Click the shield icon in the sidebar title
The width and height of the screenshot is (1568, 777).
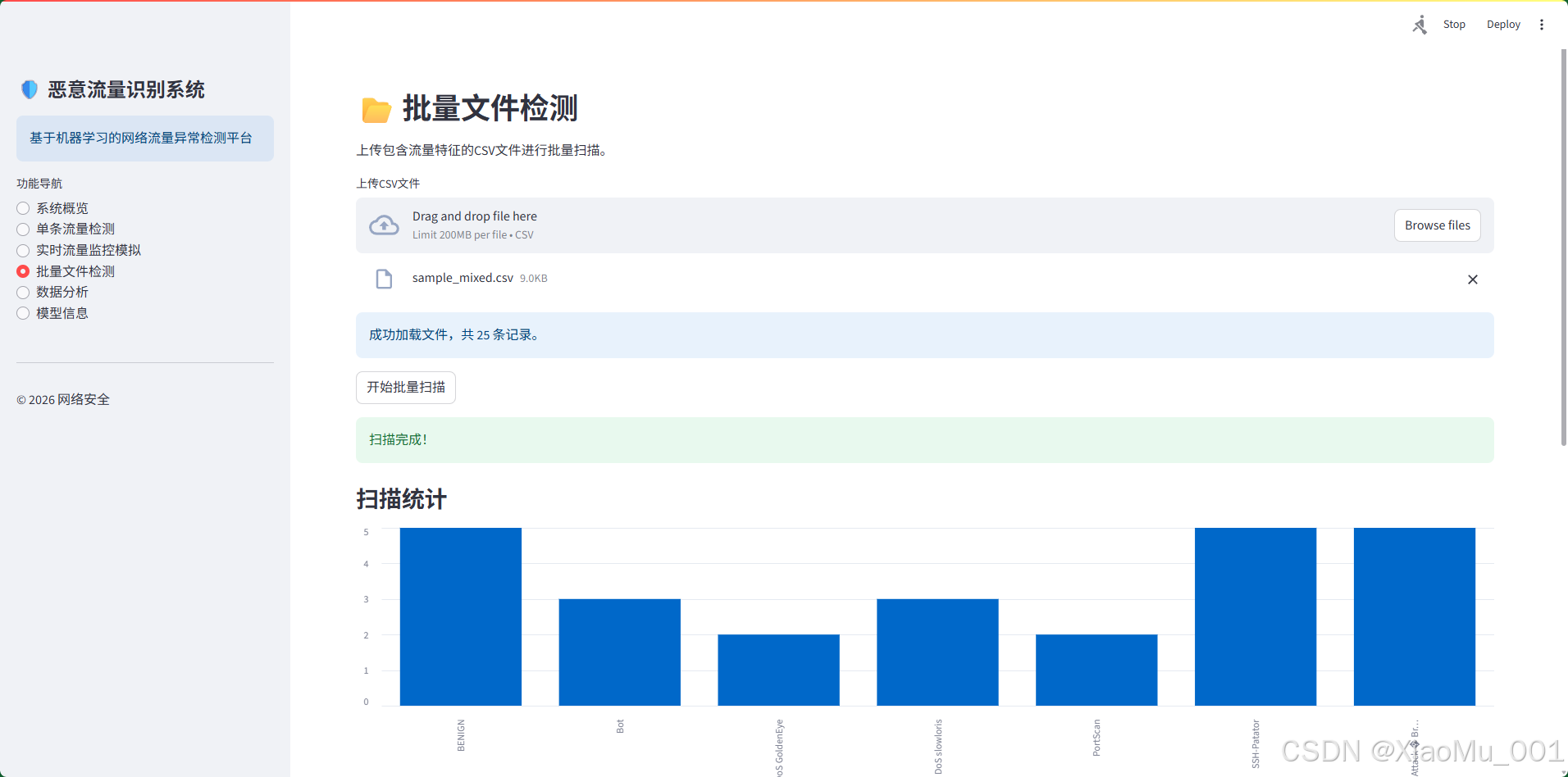30,89
